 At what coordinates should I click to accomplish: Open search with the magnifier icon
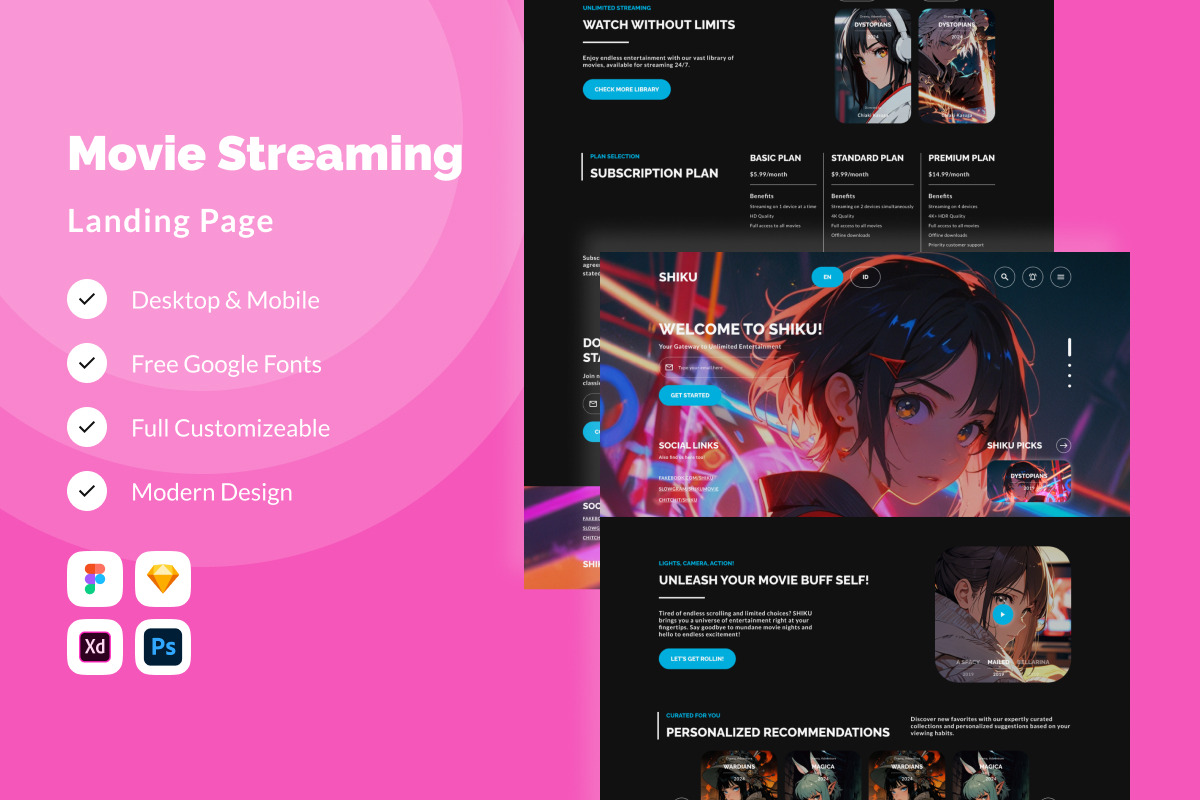(1005, 277)
